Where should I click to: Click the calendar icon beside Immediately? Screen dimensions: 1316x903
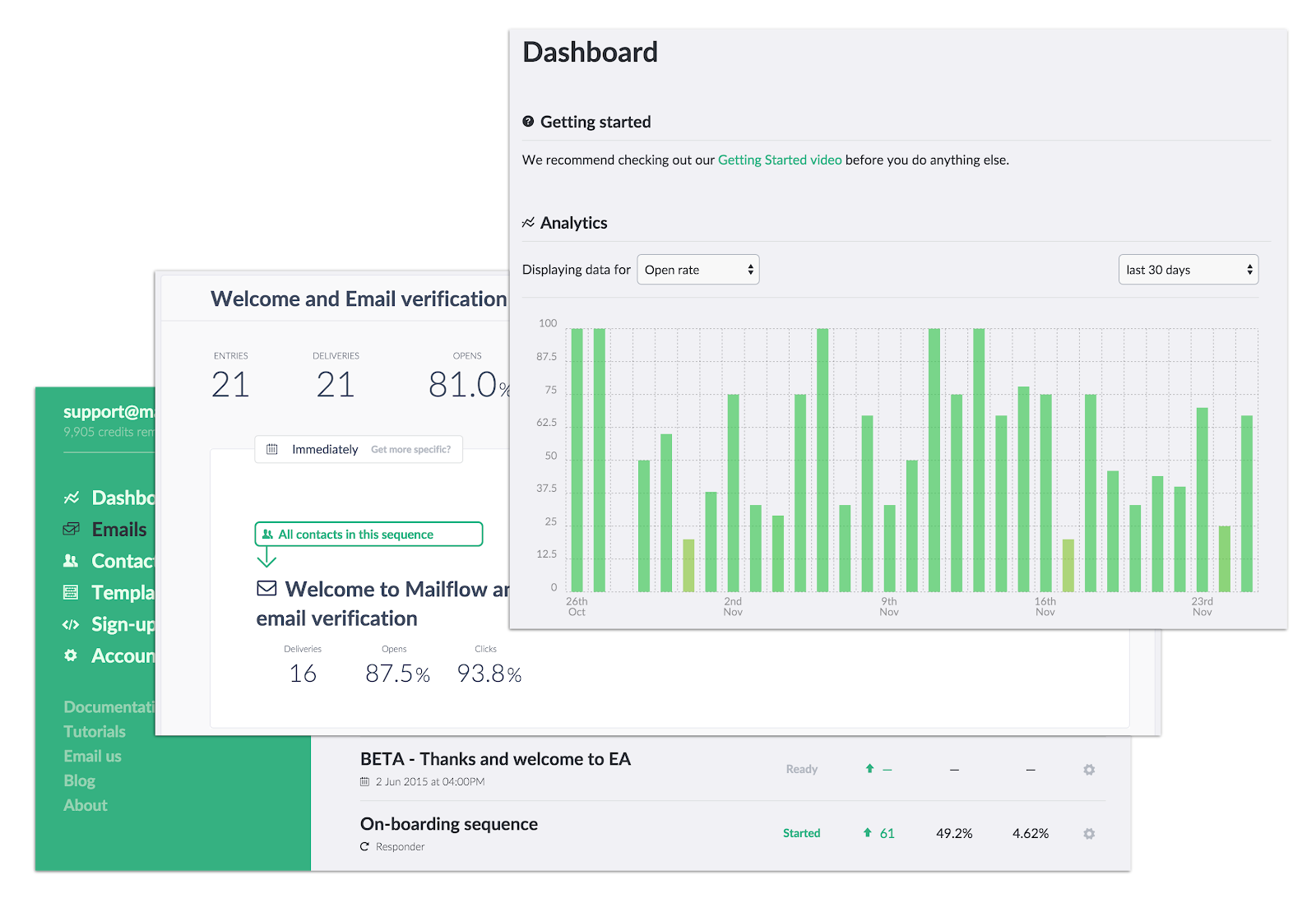pyautogui.click(x=272, y=449)
